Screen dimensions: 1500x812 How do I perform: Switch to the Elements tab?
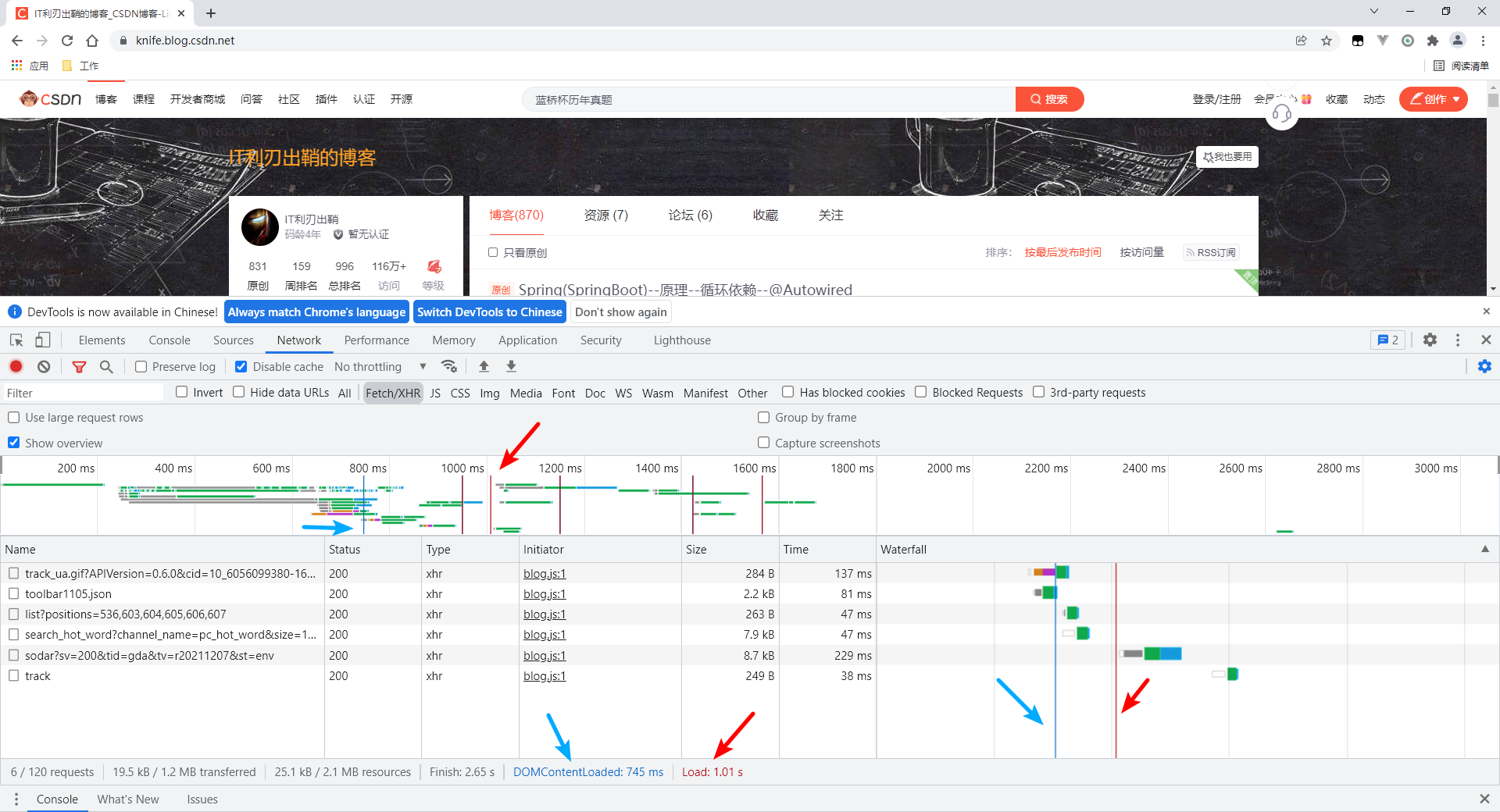pos(102,340)
